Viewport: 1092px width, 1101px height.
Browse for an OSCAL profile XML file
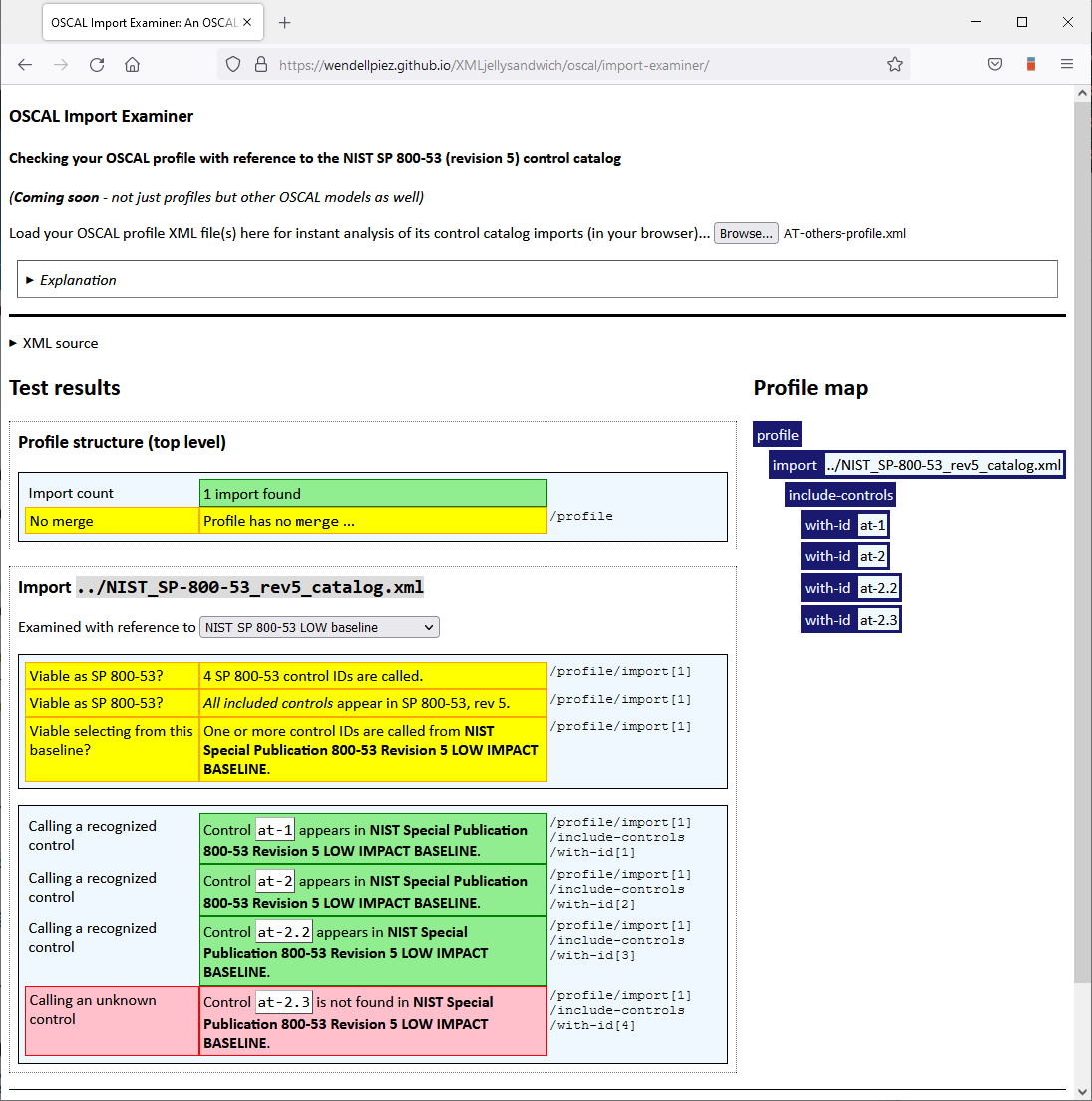pos(746,233)
